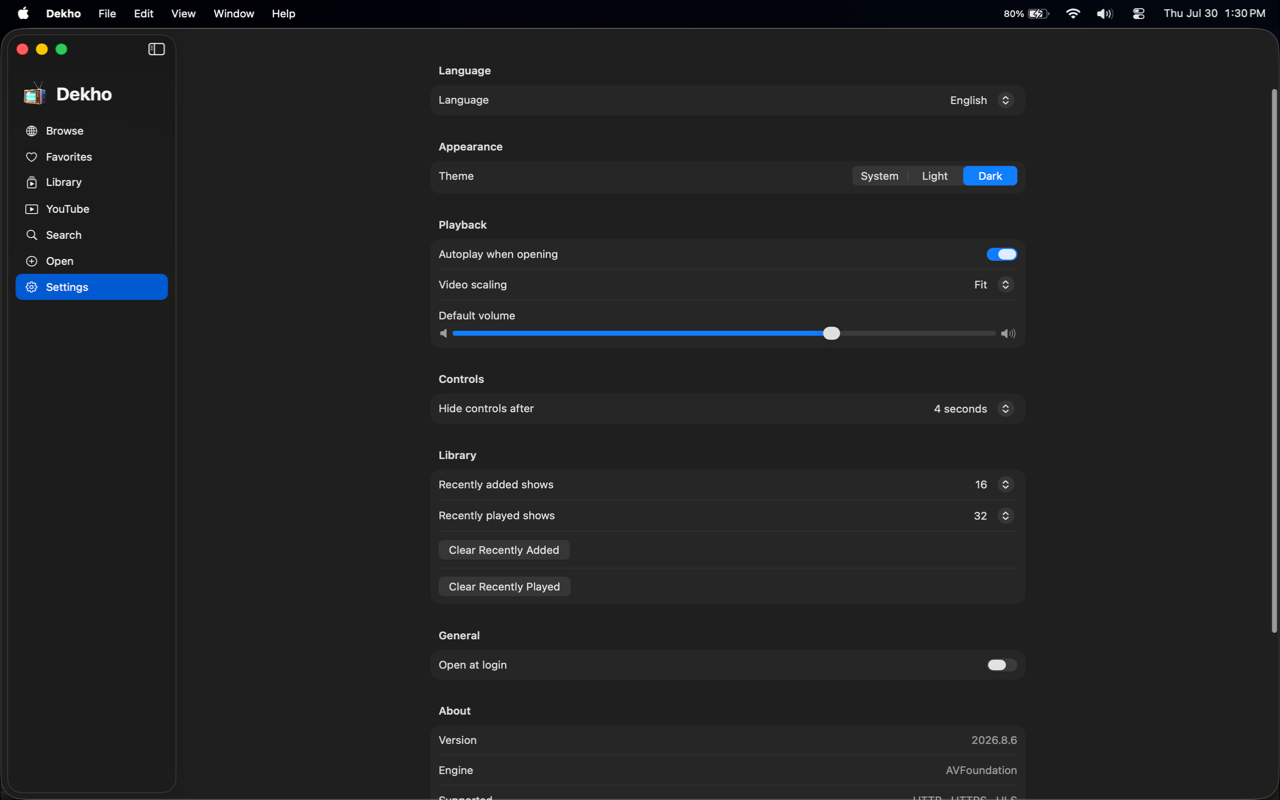Go to Browse in sidebar
Image resolution: width=1280 pixels, height=800 pixels.
(x=92, y=131)
